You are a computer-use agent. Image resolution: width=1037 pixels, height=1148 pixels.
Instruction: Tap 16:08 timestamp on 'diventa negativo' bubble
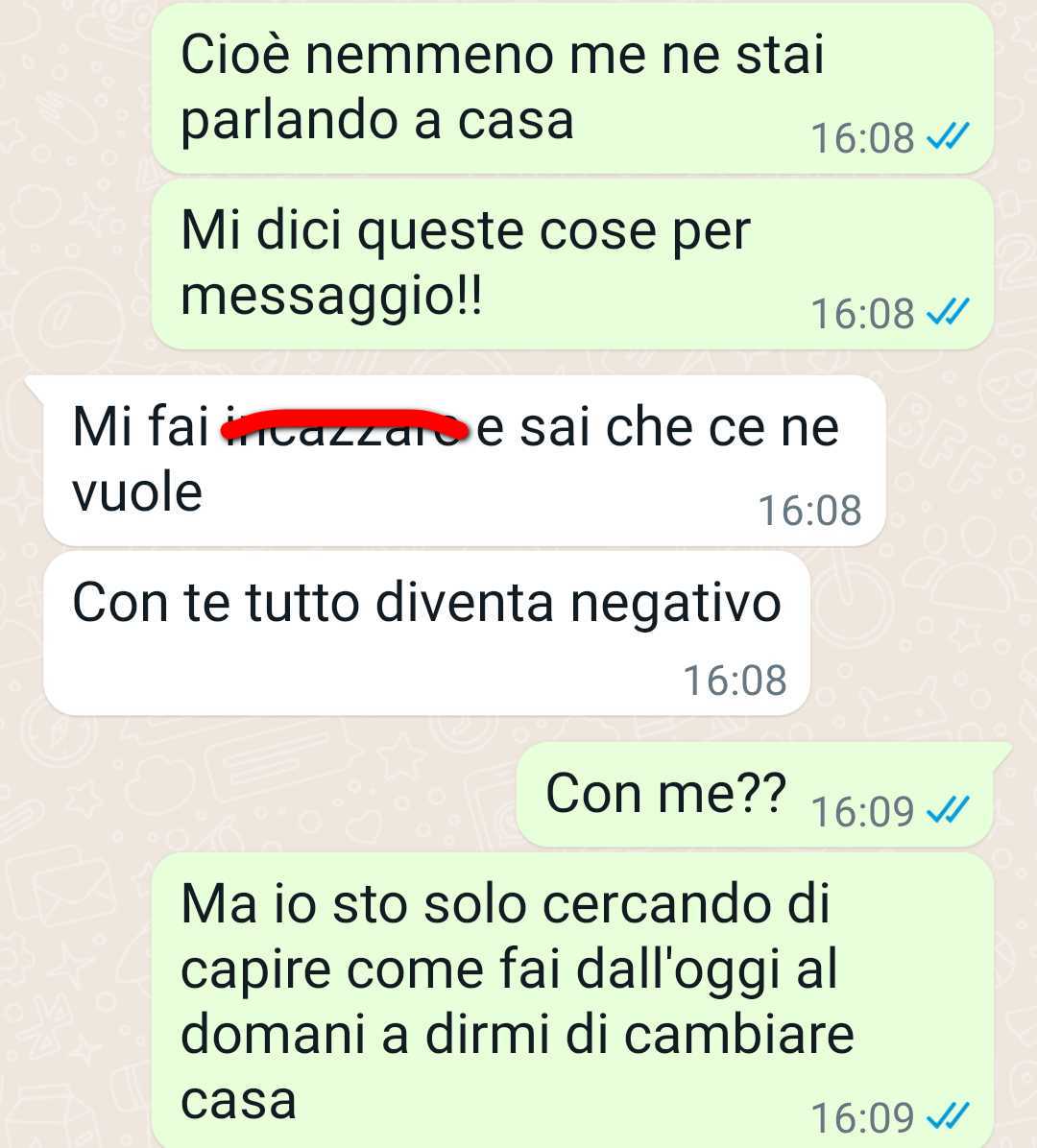coord(735,681)
